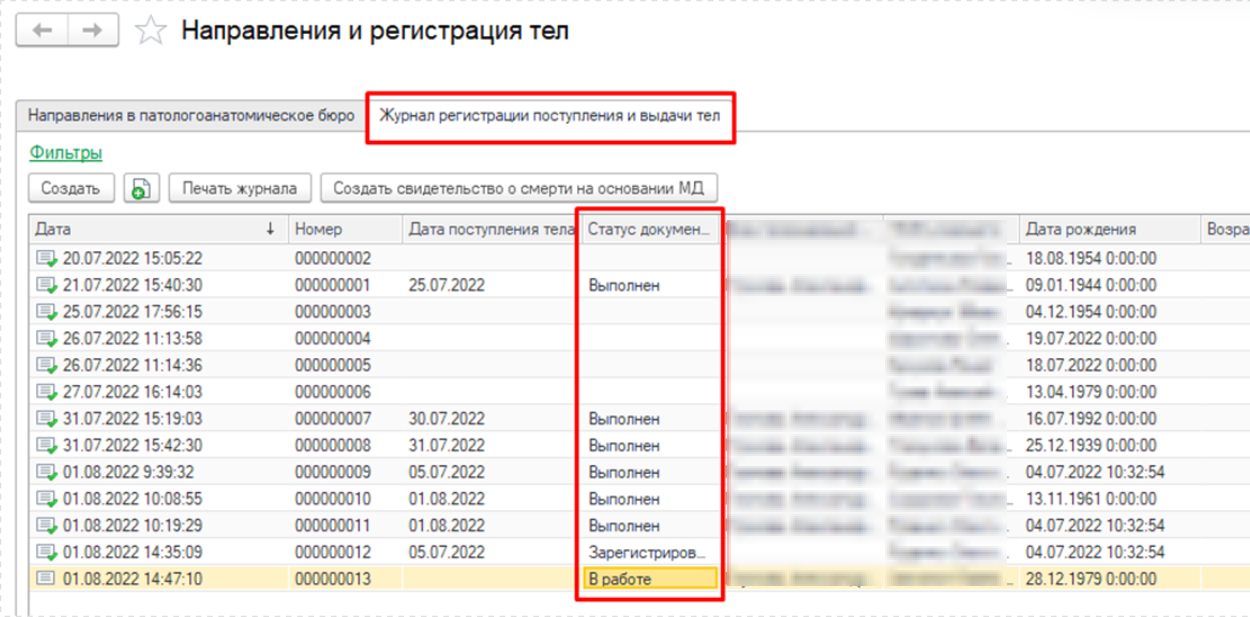Viewport: 1250px width, 617px height.
Task: Click document icon of row 000000007
Action: click(x=46, y=418)
